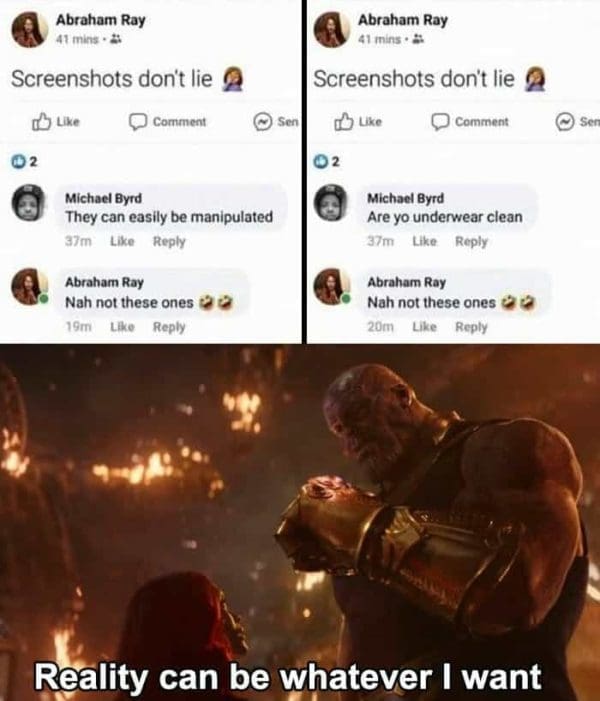Image resolution: width=600 pixels, height=701 pixels.
Task: View reactions count on right post
Action: [327, 161]
